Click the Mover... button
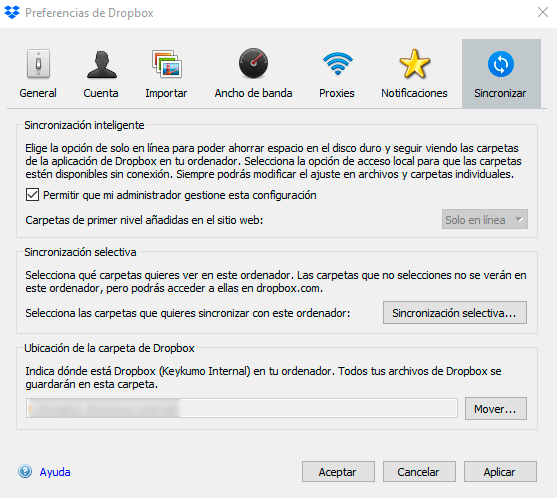The image size is (557, 498). coord(496,408)
